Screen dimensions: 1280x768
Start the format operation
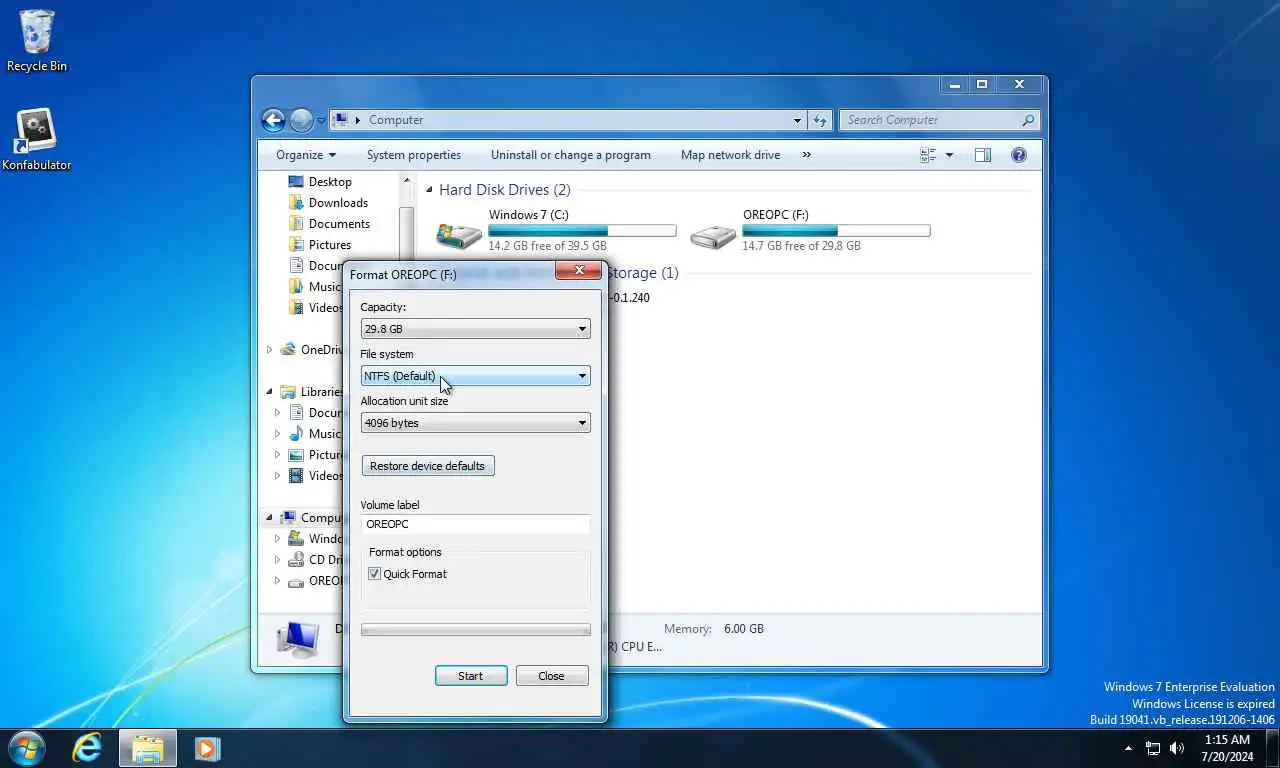pos(471,676)
